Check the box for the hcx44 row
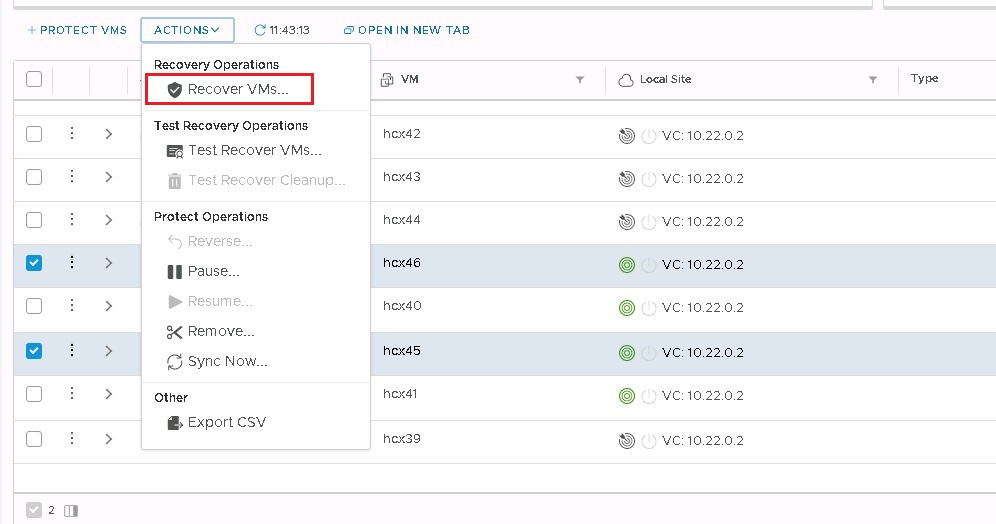Screen dimensions: 996x524 34,220
